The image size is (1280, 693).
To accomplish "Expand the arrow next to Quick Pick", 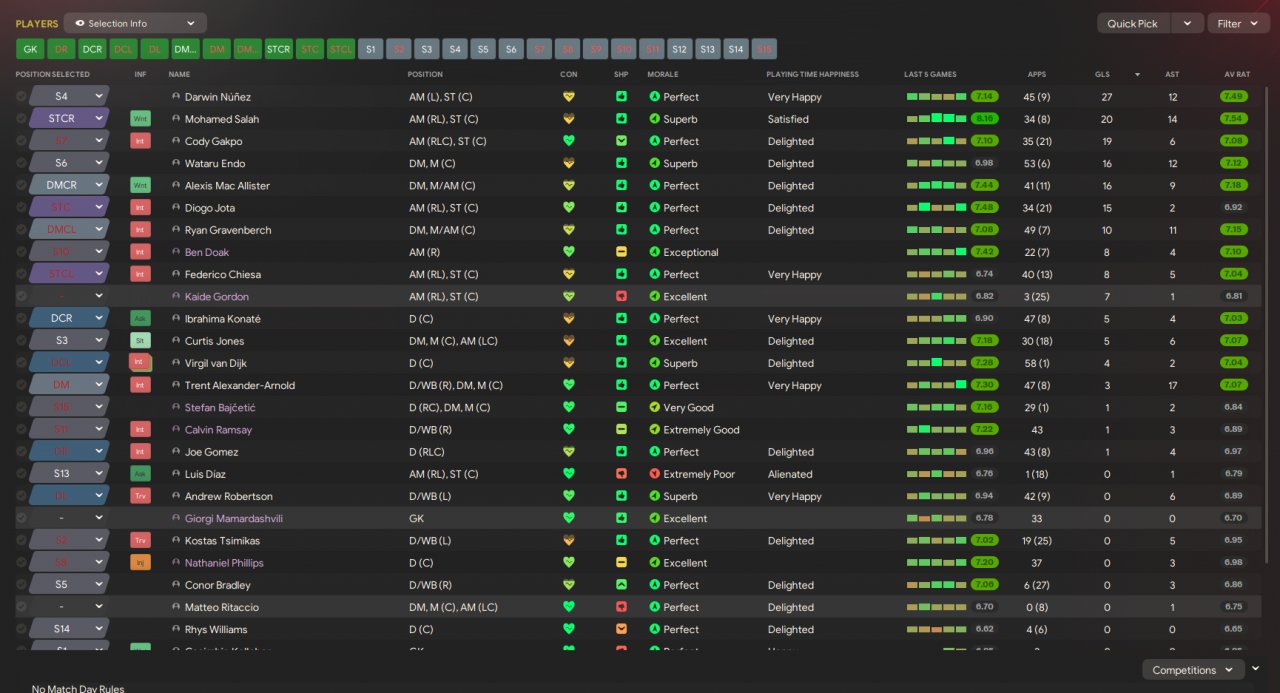I will [x=1187, y=23].
